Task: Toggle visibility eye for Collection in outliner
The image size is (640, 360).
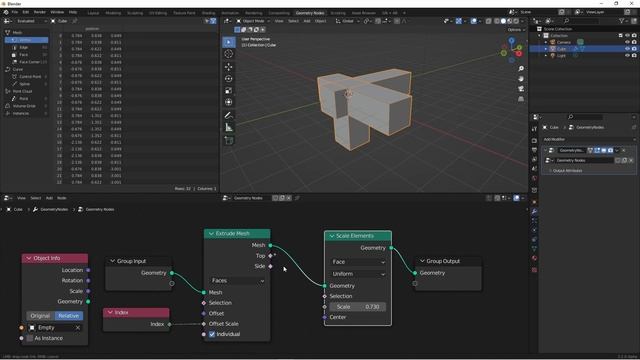Action: tap(627, 36)
